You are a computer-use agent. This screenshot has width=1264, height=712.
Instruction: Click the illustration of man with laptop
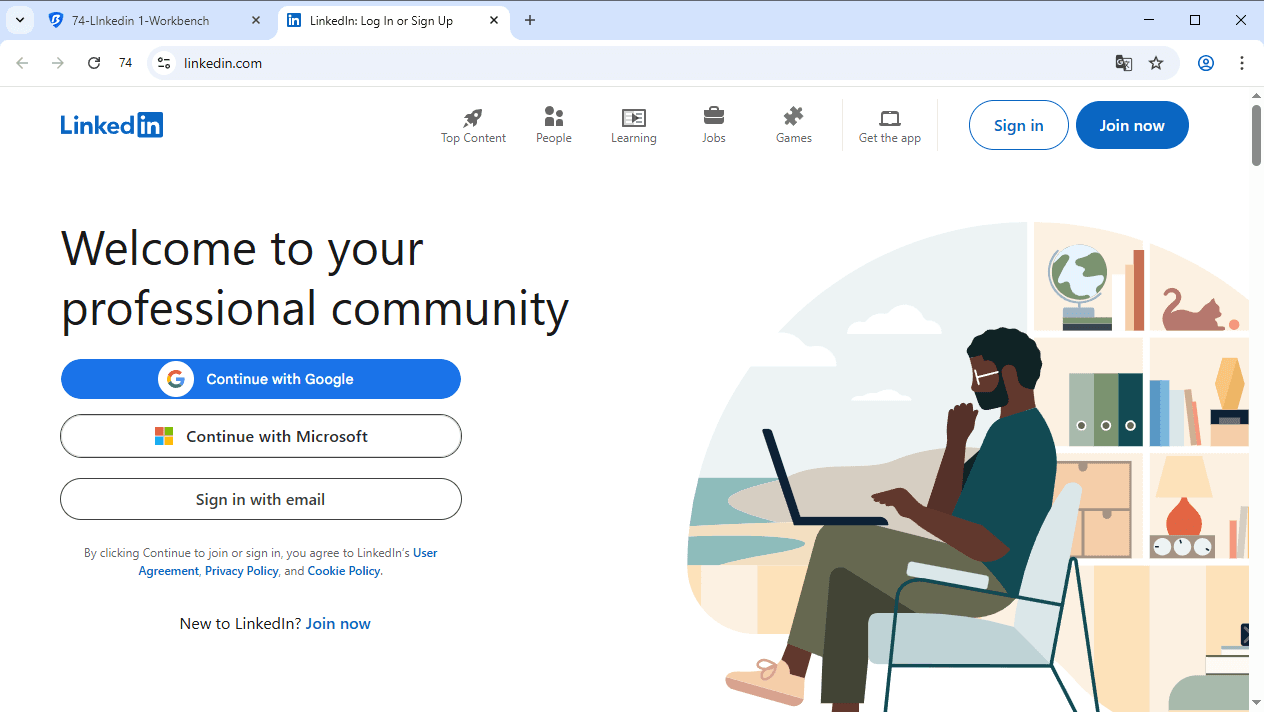point(968,466)
